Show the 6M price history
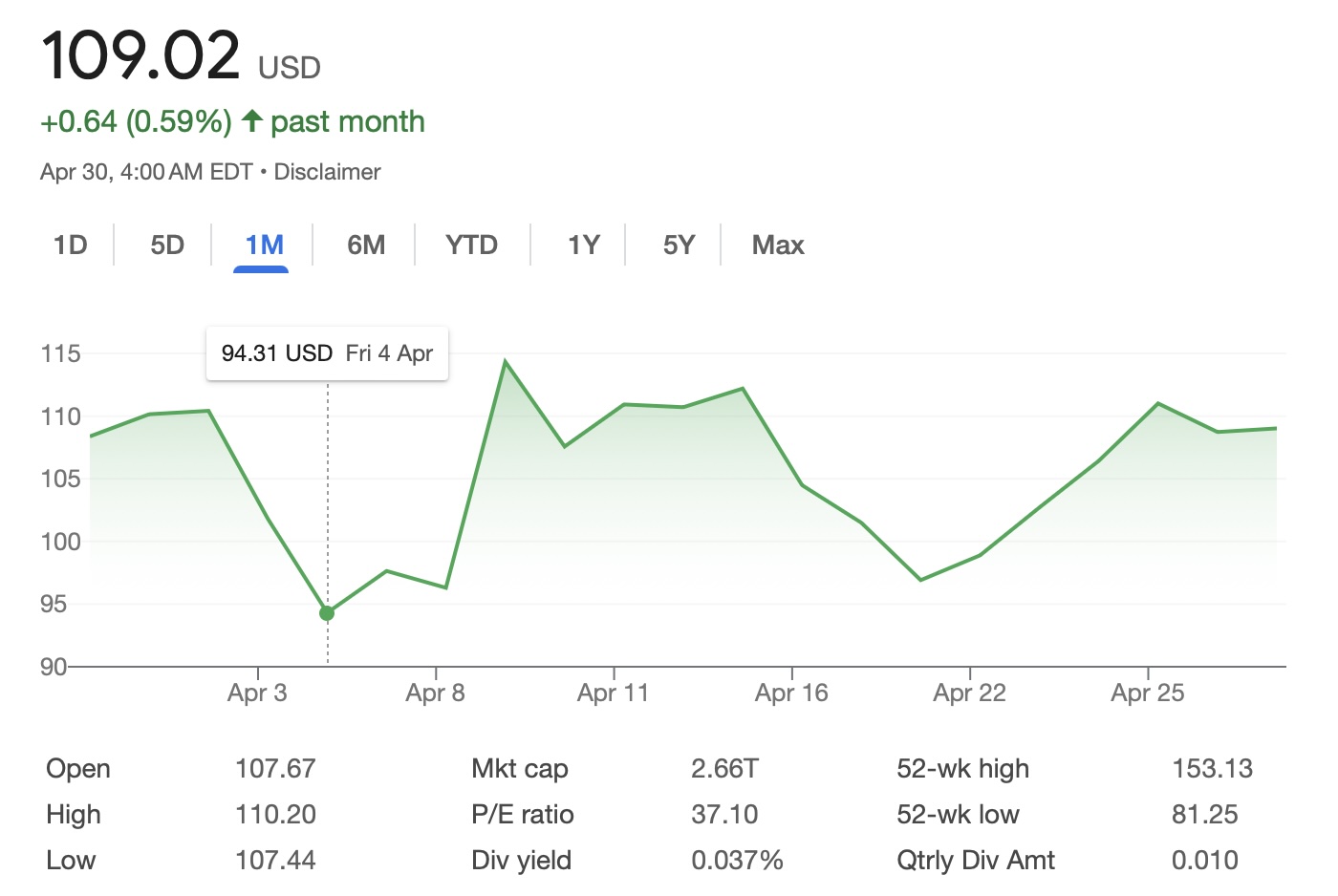1338x896 pixels. pos(366,245)
